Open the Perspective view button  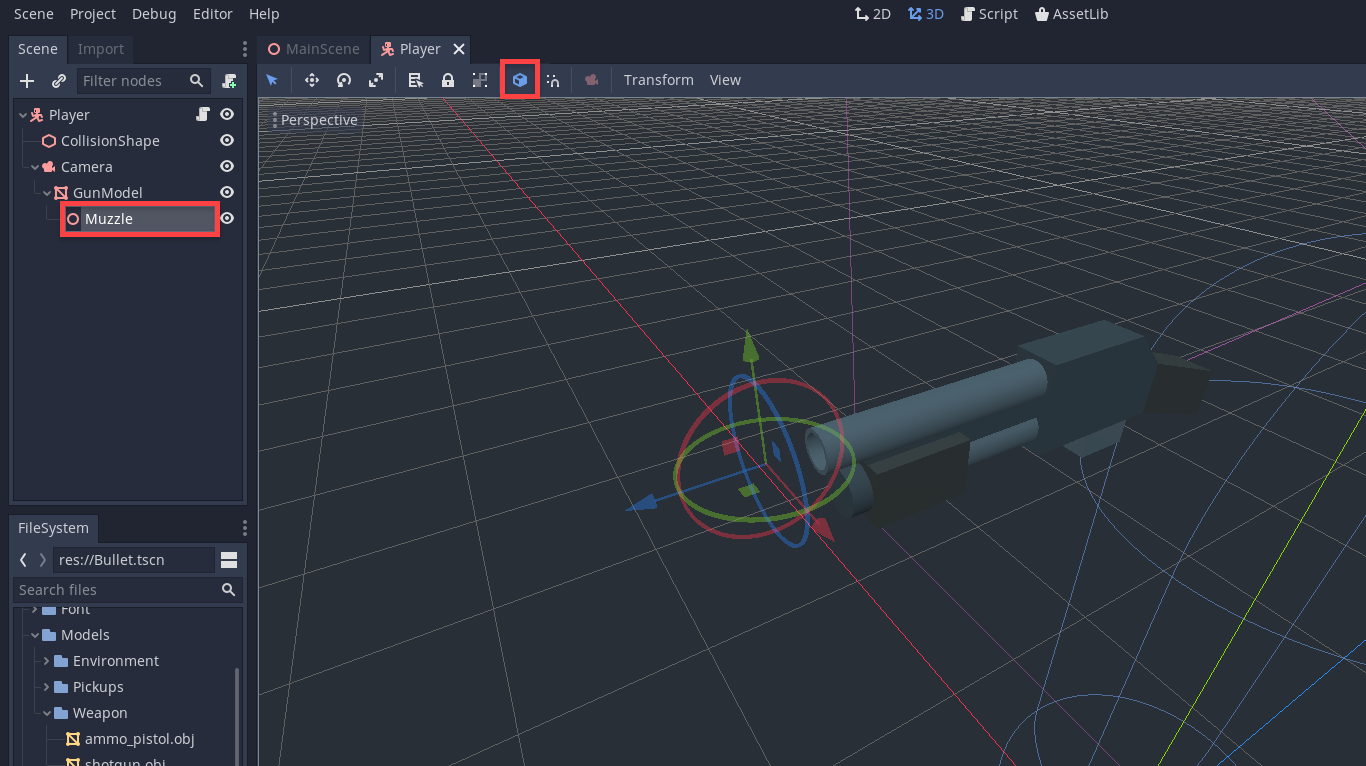[x=315, y=120]
